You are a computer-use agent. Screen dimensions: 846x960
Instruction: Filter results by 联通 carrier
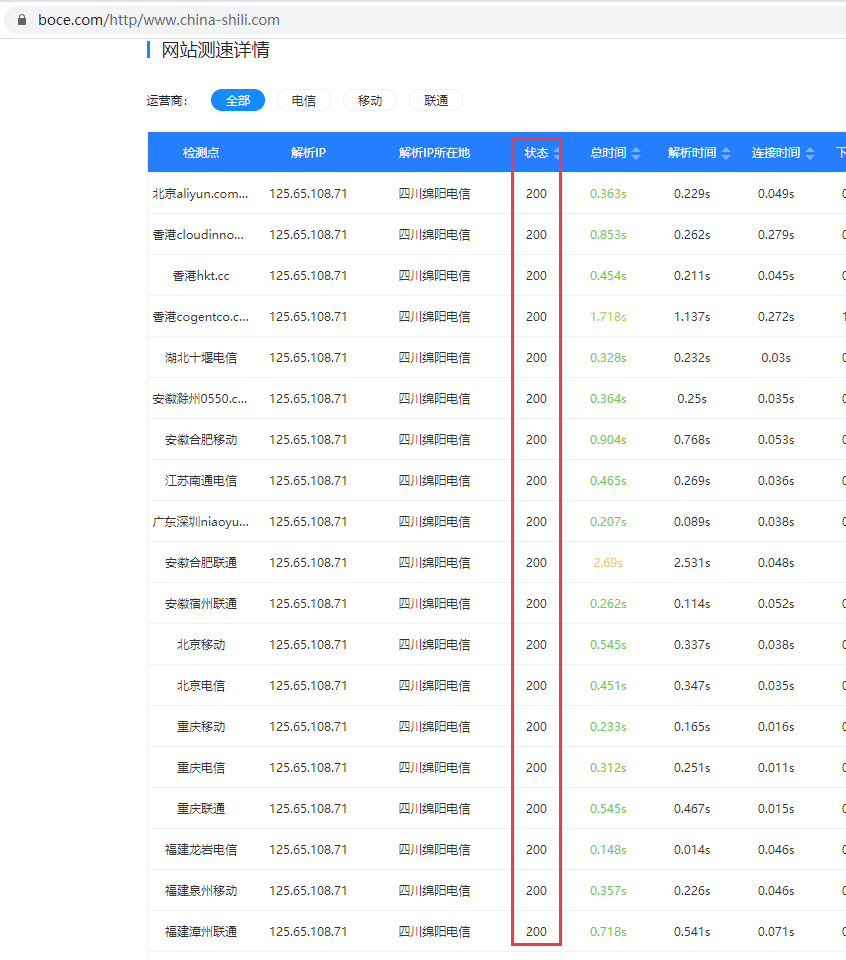tap(436, 100)
